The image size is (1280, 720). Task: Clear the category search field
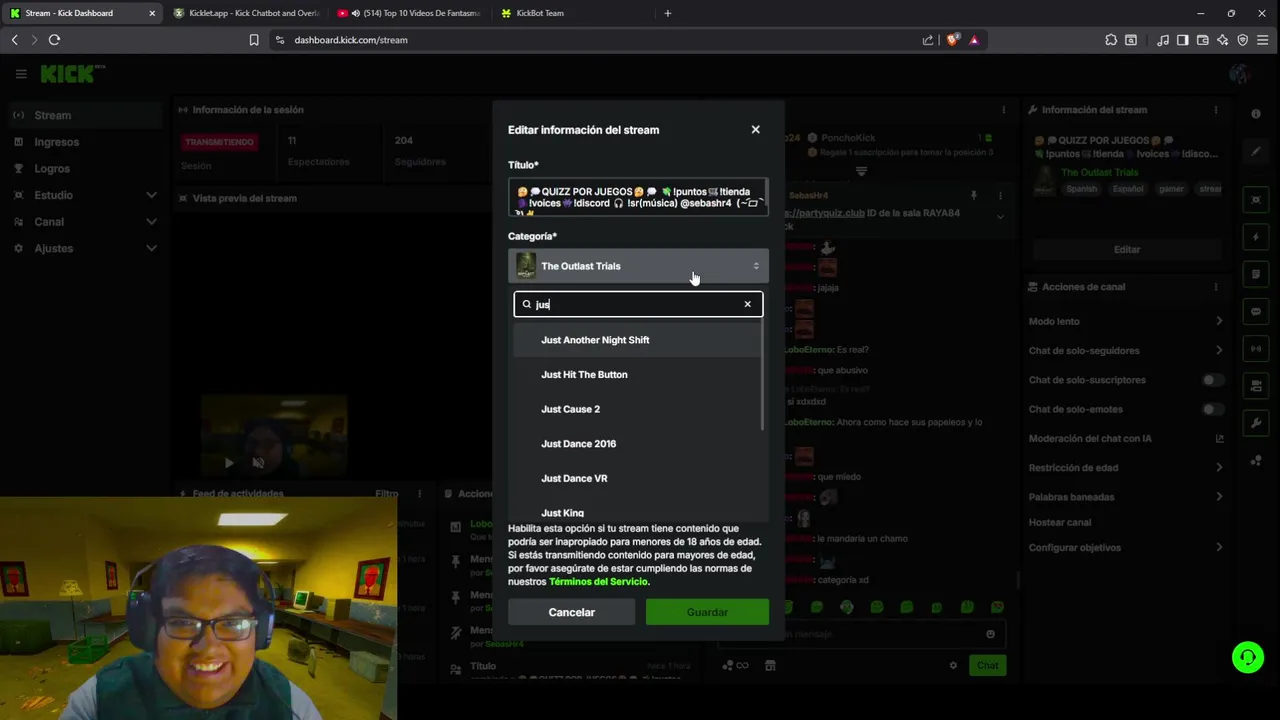747,304
